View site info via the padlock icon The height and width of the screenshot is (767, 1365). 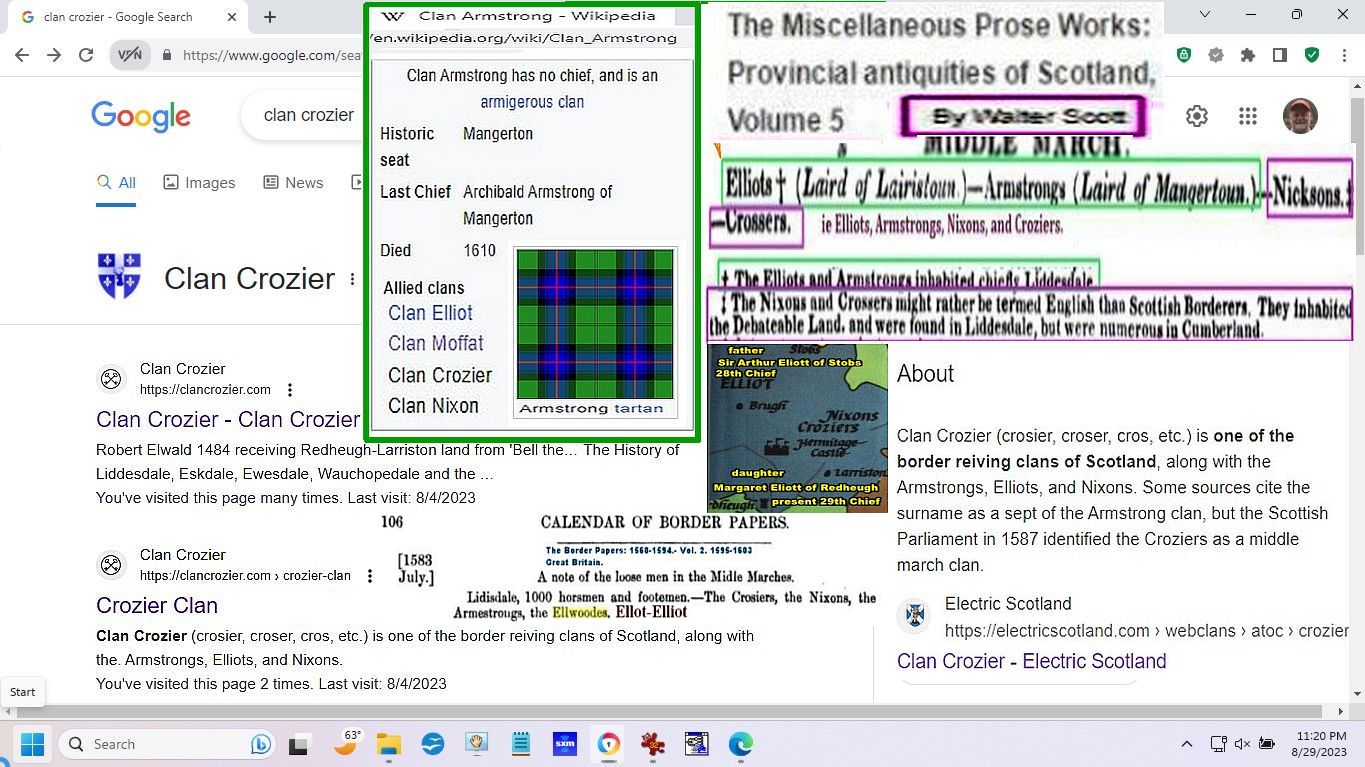click(x=166, y=55)
